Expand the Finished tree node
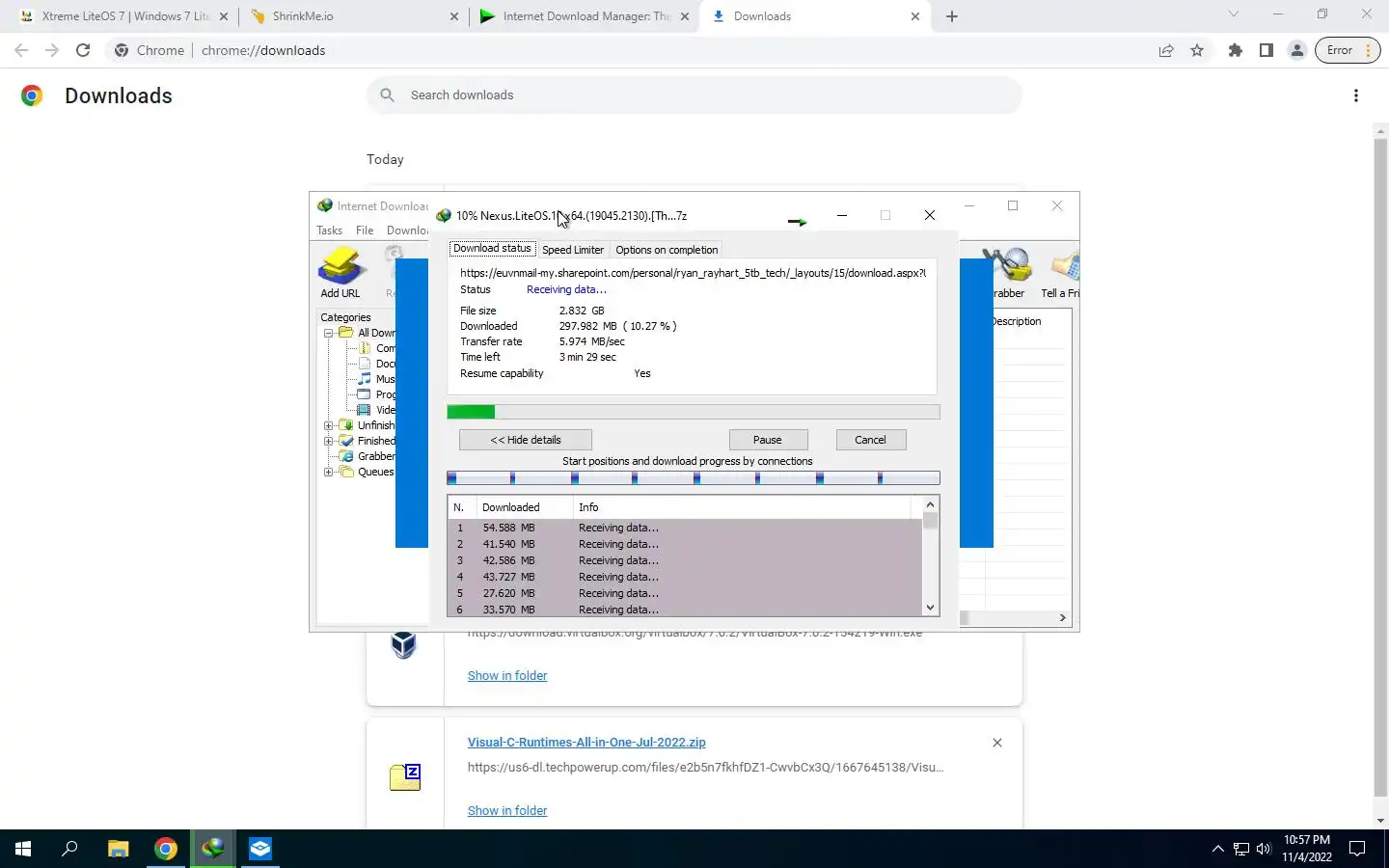This screenshot has height=868, width=1389. coord(329,441)
